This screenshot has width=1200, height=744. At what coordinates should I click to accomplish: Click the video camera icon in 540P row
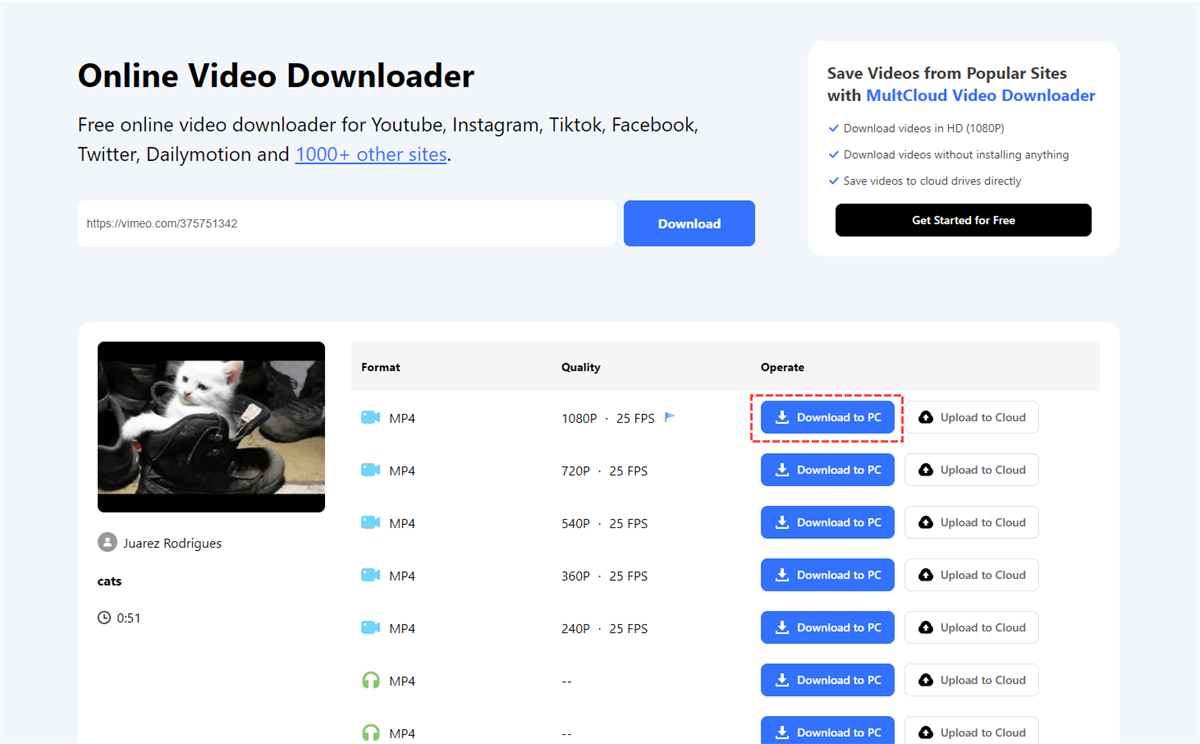[x=371, y=523]
